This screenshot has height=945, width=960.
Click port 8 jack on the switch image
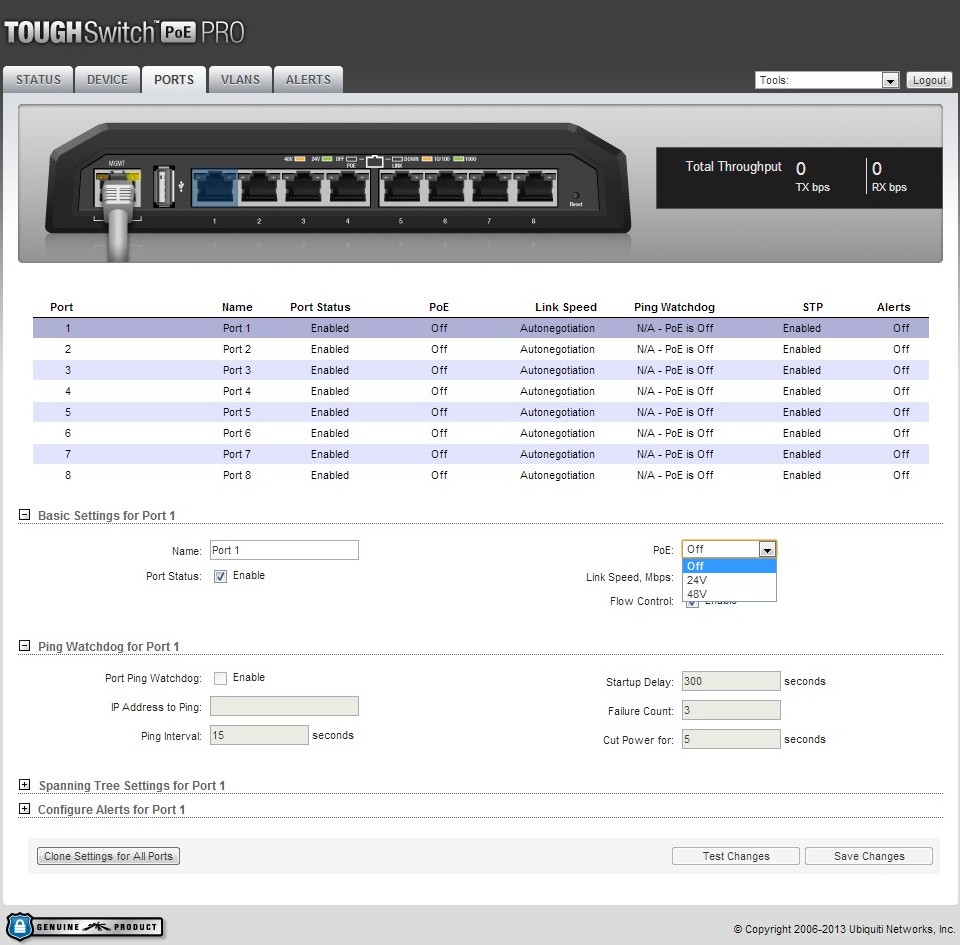click(534, 187)
